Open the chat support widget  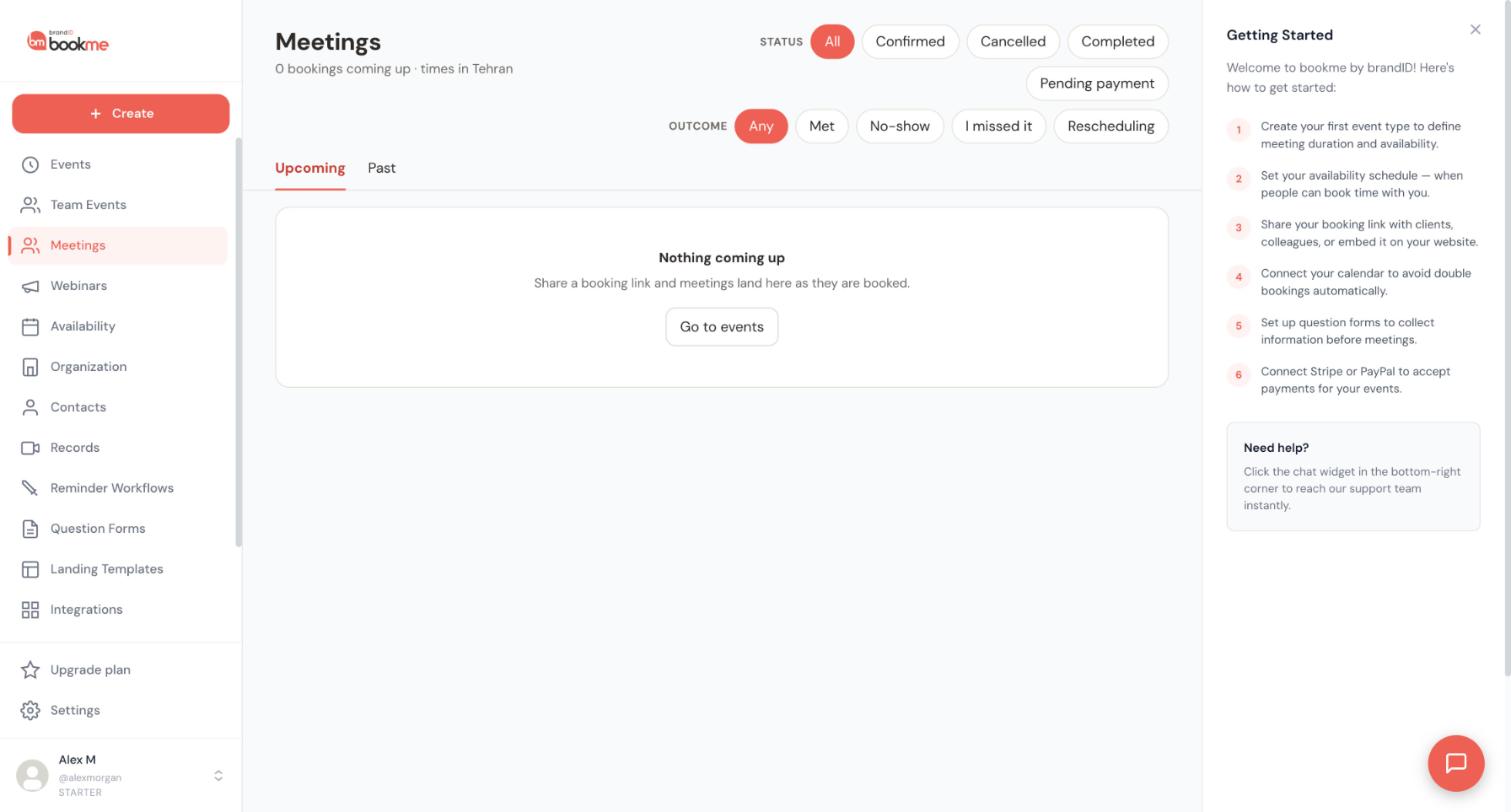click(1456, 763)
